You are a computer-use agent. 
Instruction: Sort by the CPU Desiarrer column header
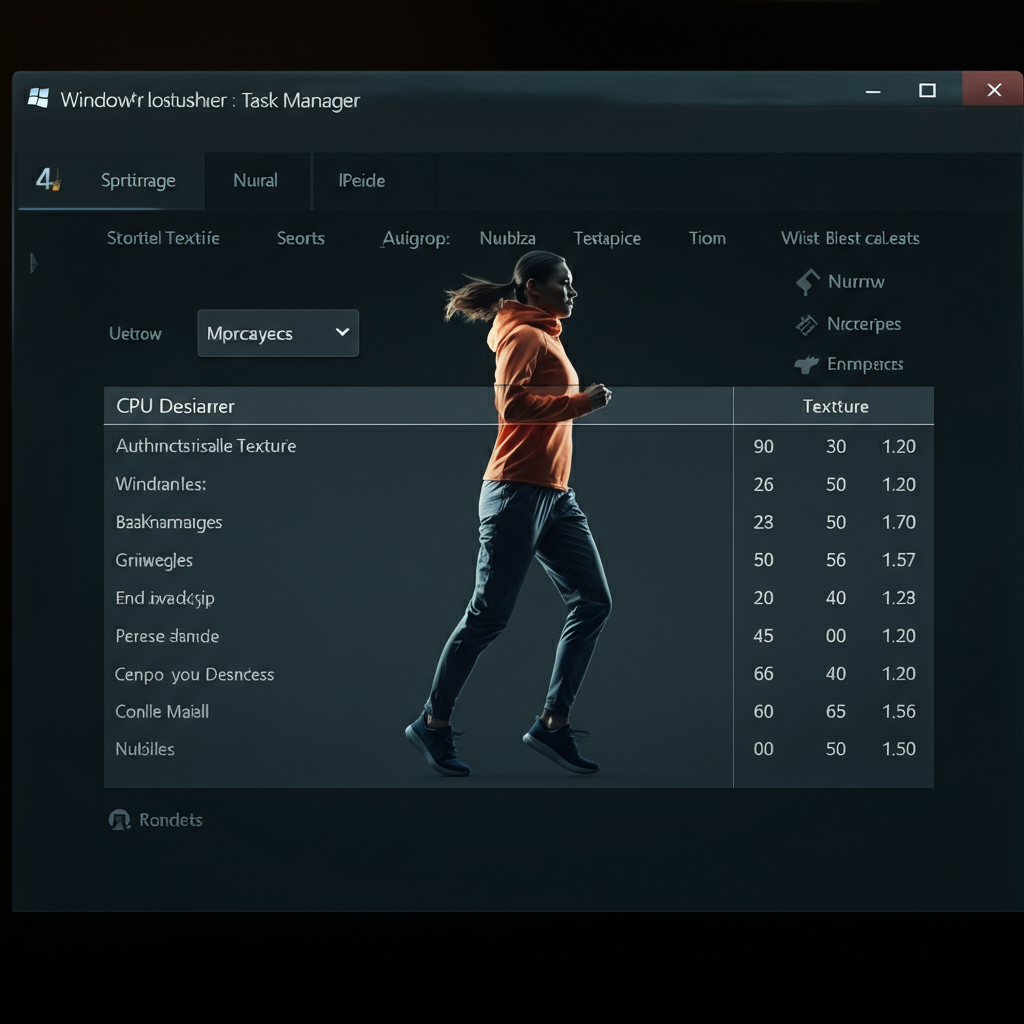click(x=175, y=406)
